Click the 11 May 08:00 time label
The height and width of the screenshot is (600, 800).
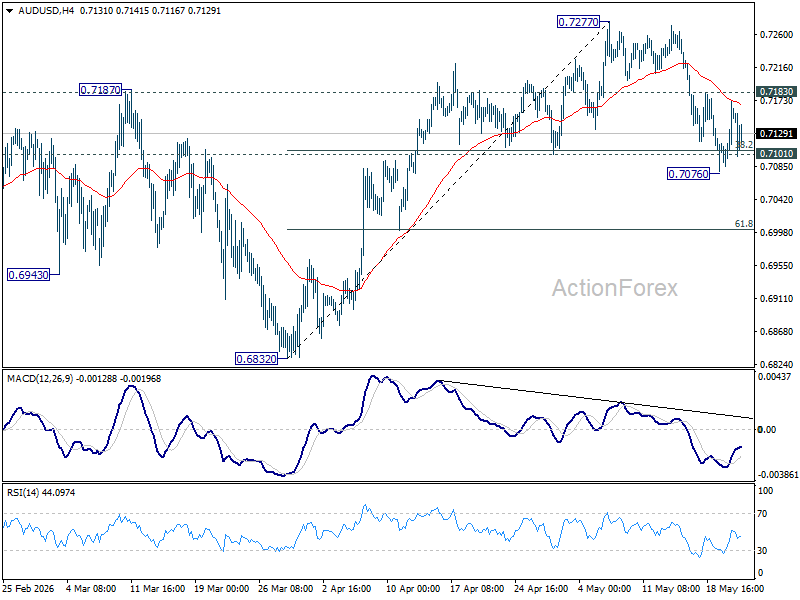[669, 589]
